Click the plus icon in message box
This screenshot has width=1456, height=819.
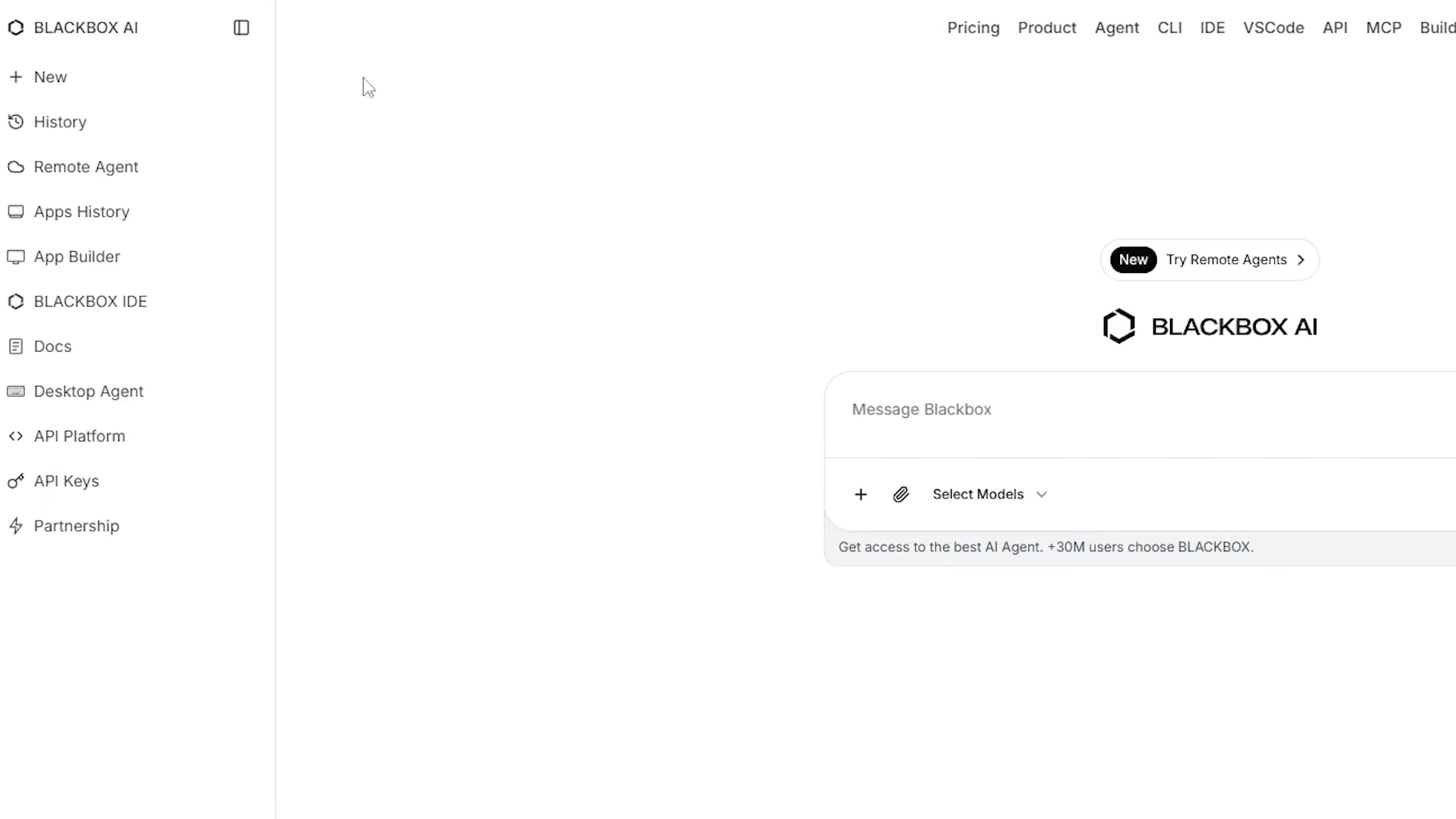pyautogui.click(x=861, y=494)
